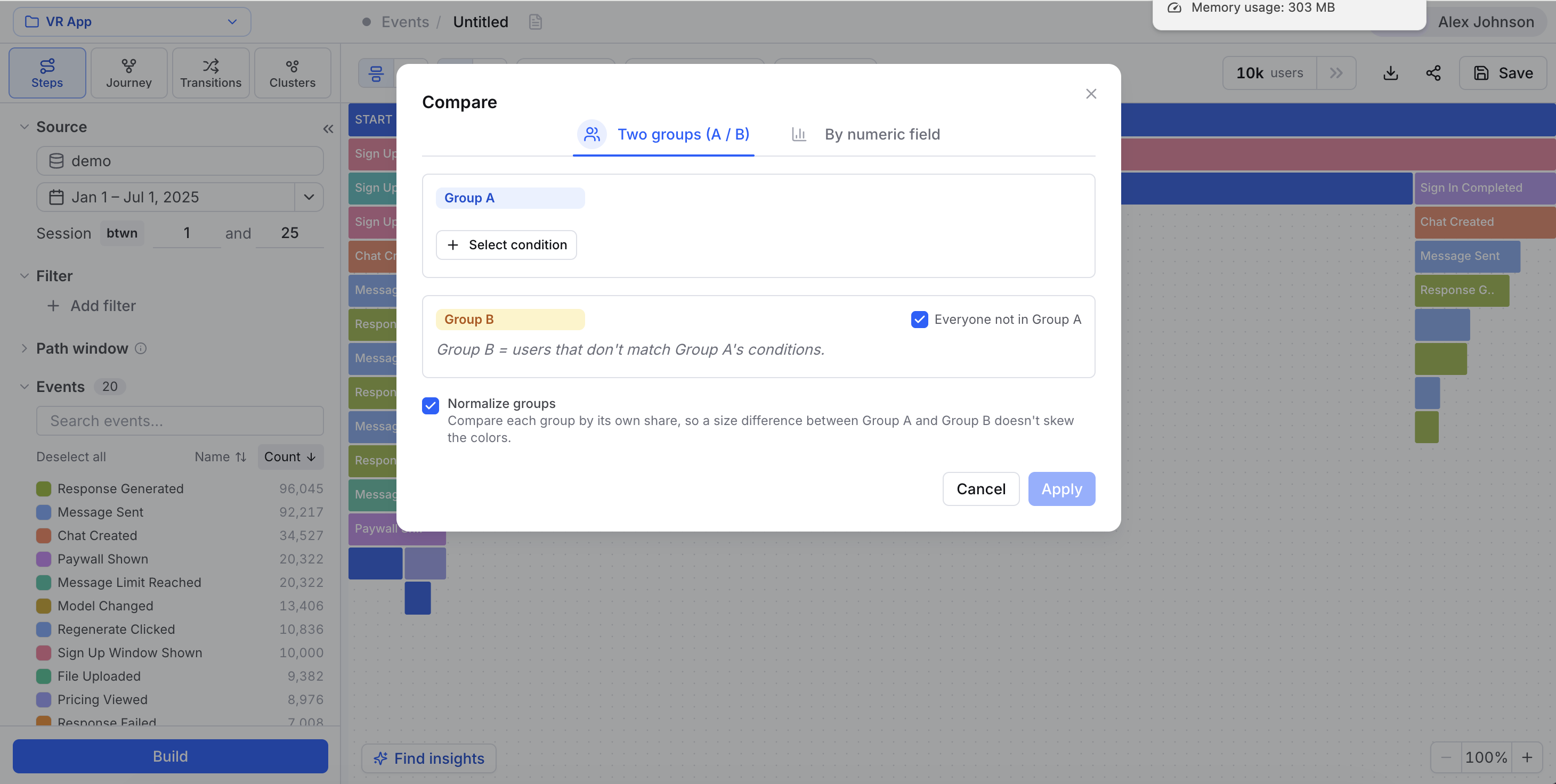Expand the Path window section
The height and width of the screenshot is (784, 1556).
click(x=24, y=348)
